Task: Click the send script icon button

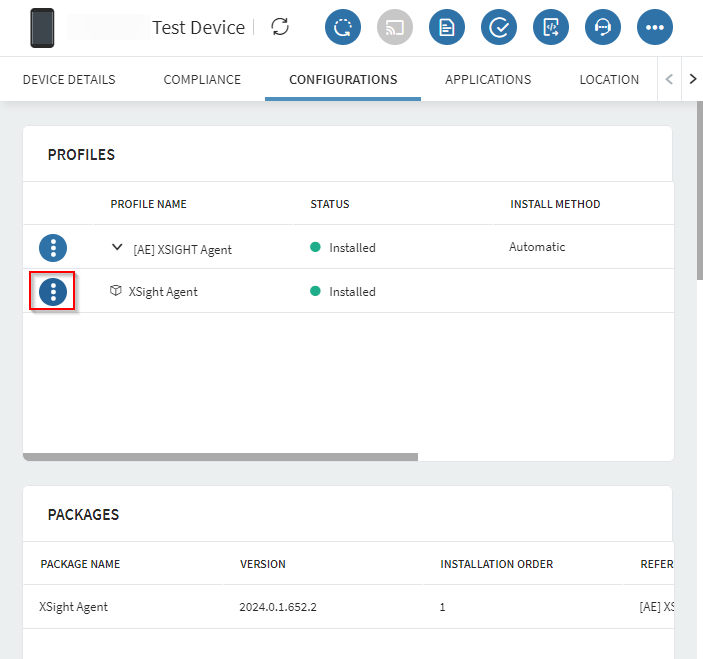Action: pos(551,27)
